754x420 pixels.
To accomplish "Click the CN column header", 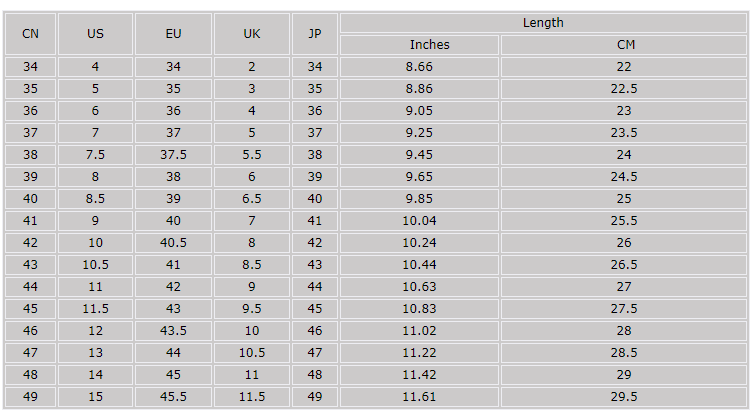I will [x=30, y=34].
